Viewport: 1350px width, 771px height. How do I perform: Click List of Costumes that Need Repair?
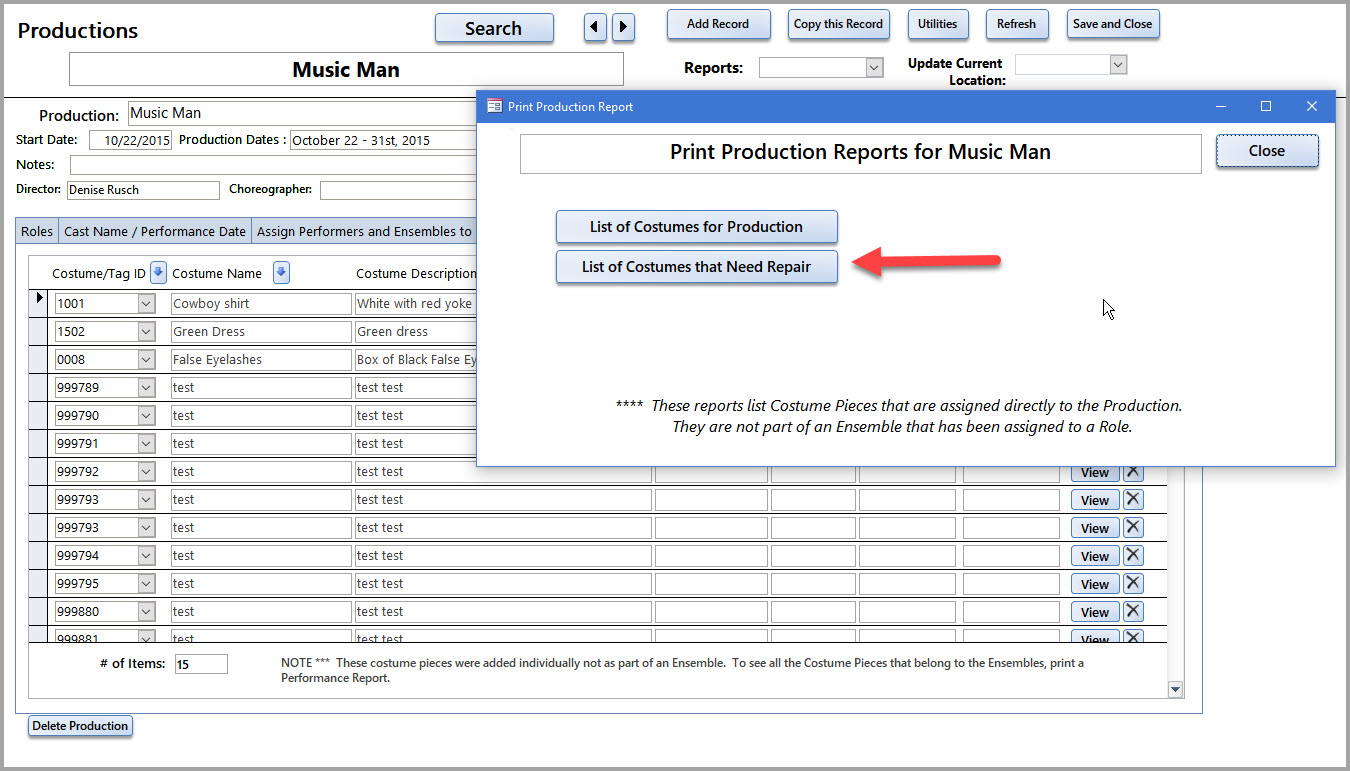(696, 267)
